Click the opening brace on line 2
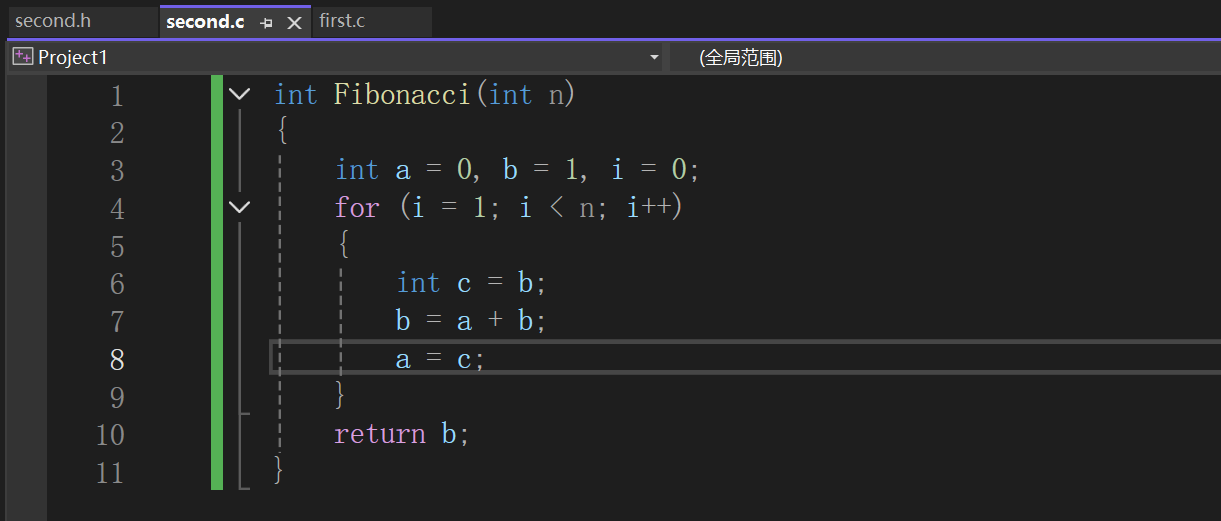Screen dimensions: 1221x521 (283, 132)
